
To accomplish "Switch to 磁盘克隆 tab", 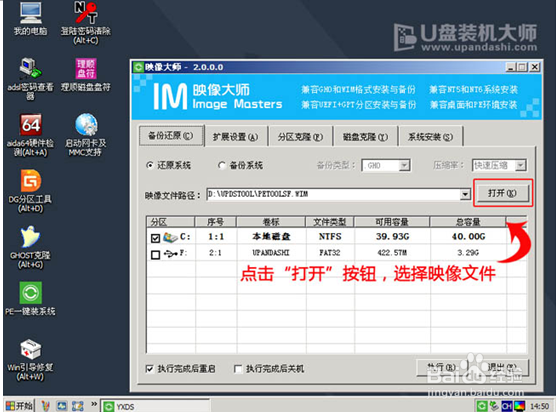I will [x=365, y=137].
